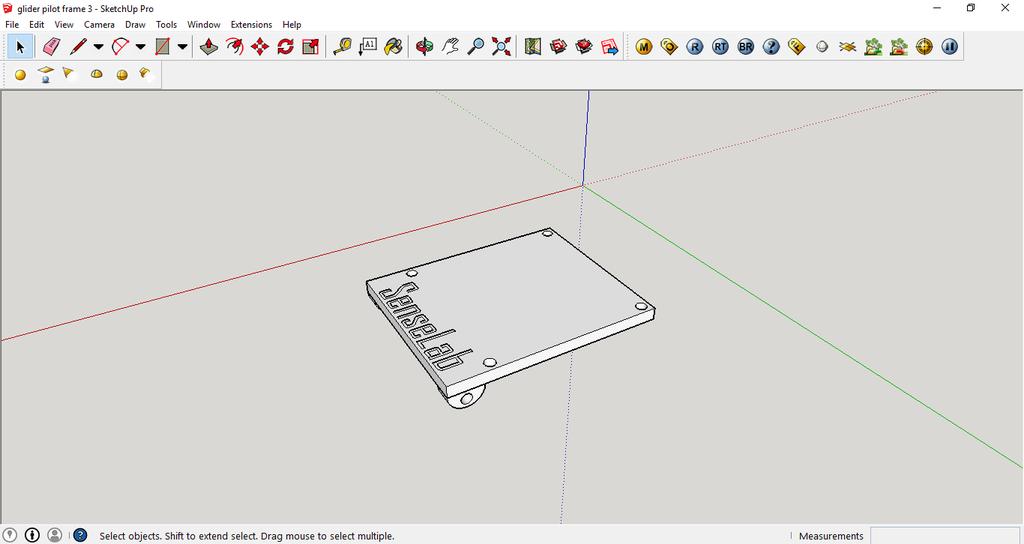This screenshot has width=1024, height=544.
Task: Click the blue R render button
Action: coord(695,47)
